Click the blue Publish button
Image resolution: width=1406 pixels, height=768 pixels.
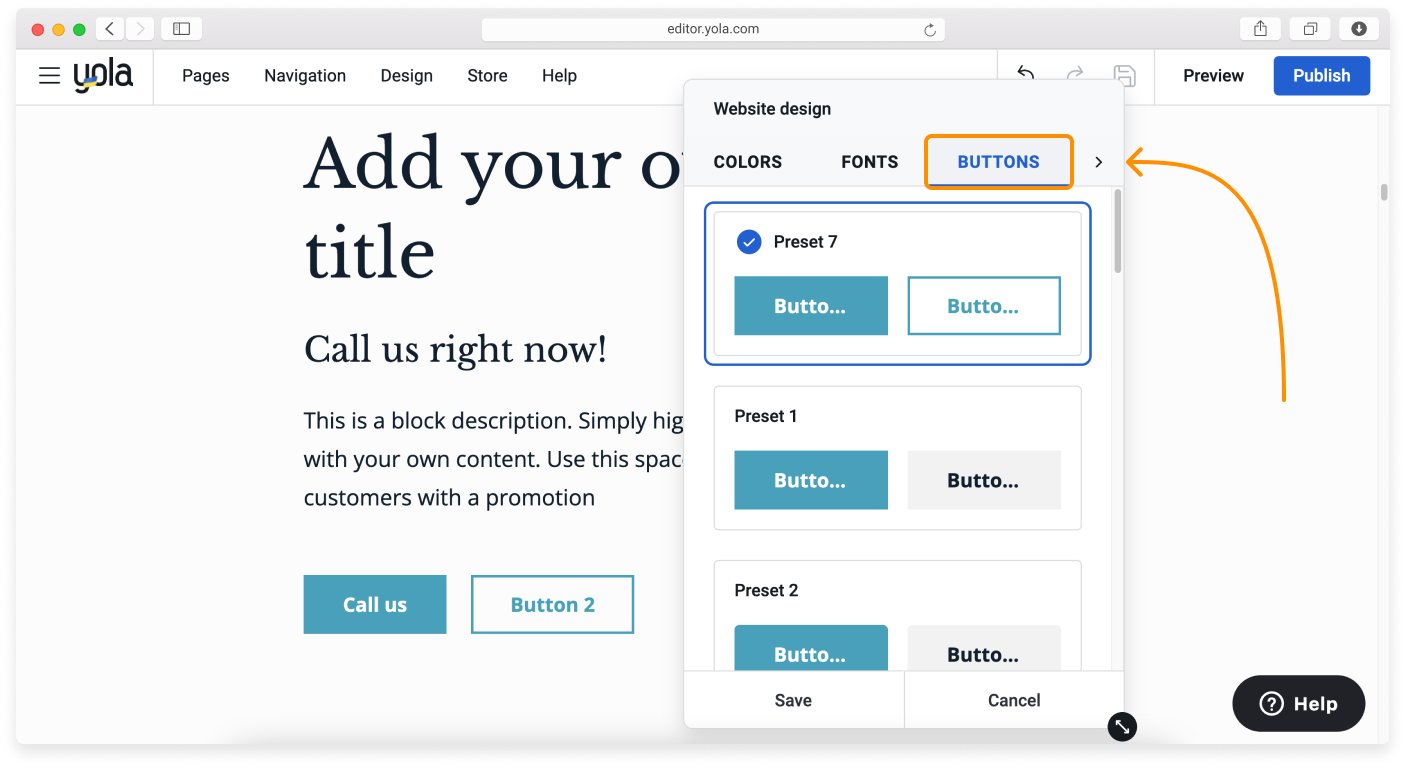click(x=1321, y=76)
